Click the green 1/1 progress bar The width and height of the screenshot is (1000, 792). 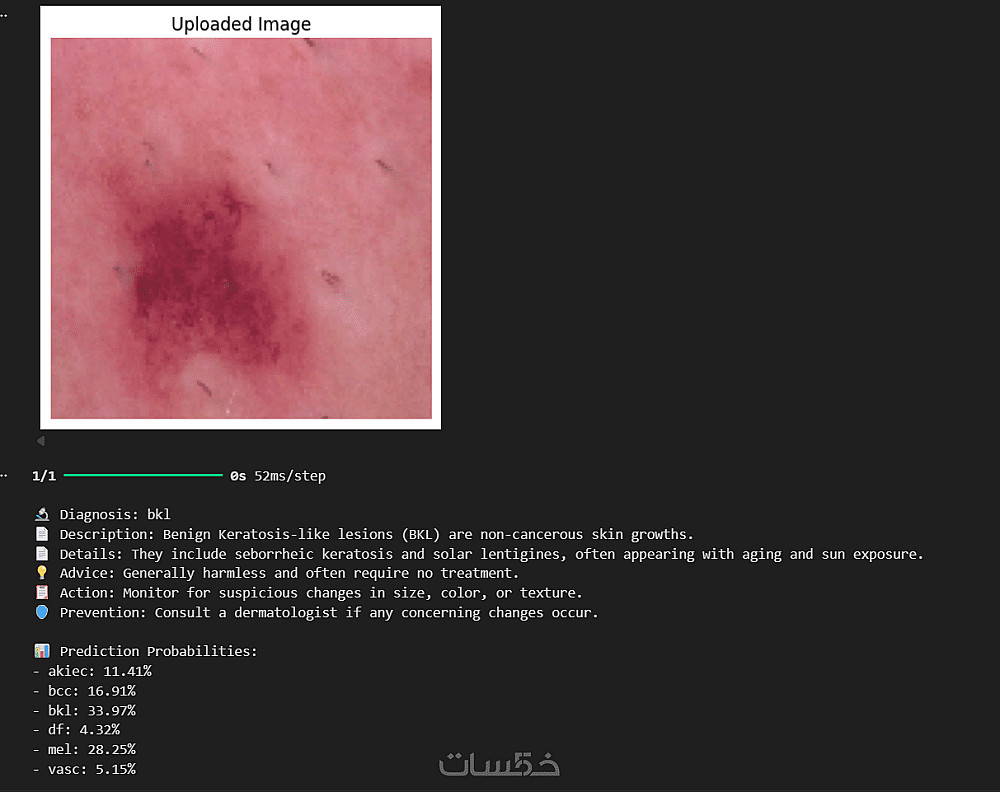(x=143, y=475)
